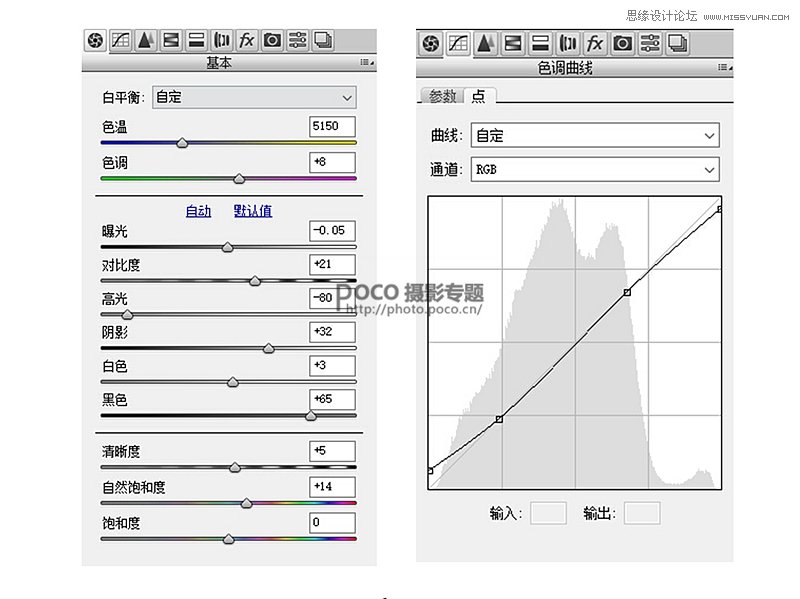Open the Split Toning icon in the 基本 panel
Viewport: 800px width, 599px height.
[x=196, y=40]
